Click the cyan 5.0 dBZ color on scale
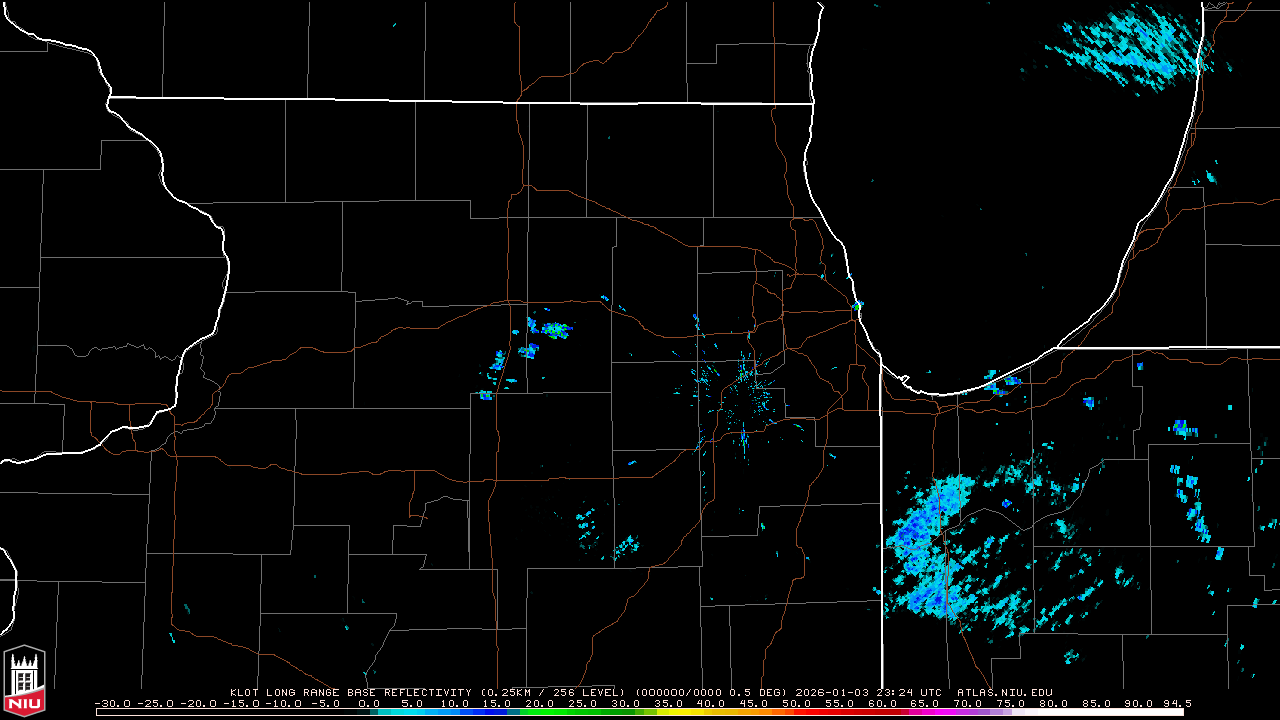 [412, 712]
